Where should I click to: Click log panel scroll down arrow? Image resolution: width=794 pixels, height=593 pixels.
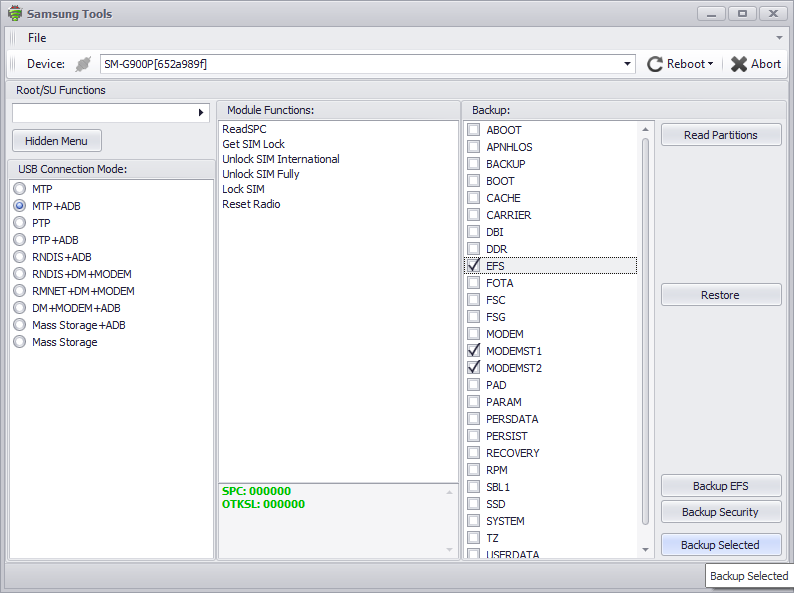point(449,550)
